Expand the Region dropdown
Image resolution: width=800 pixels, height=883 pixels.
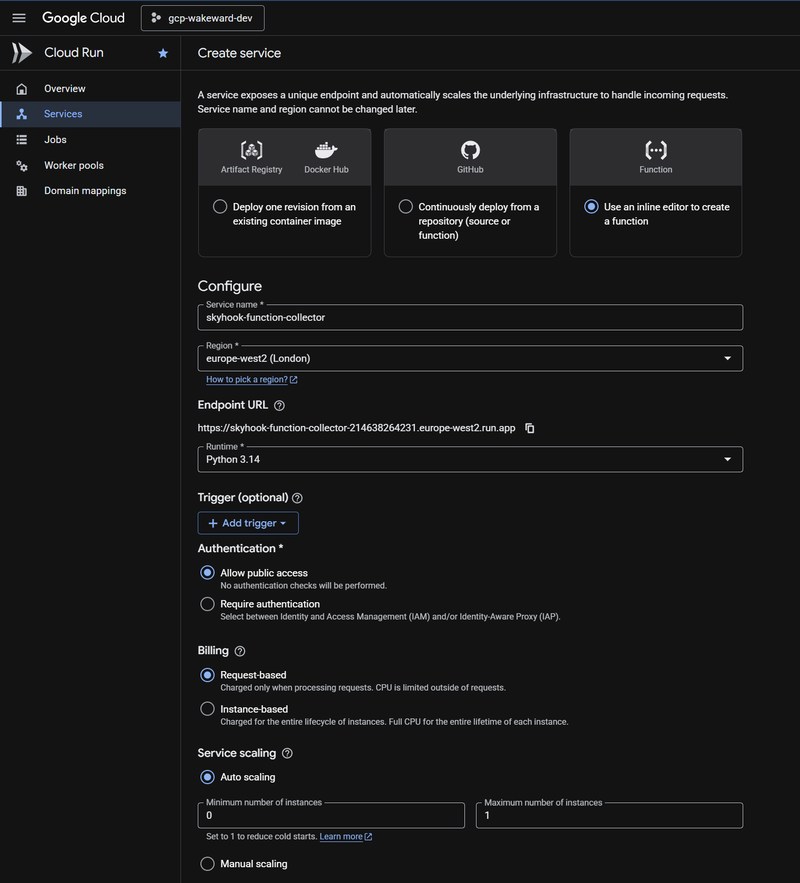click(470, 358)
